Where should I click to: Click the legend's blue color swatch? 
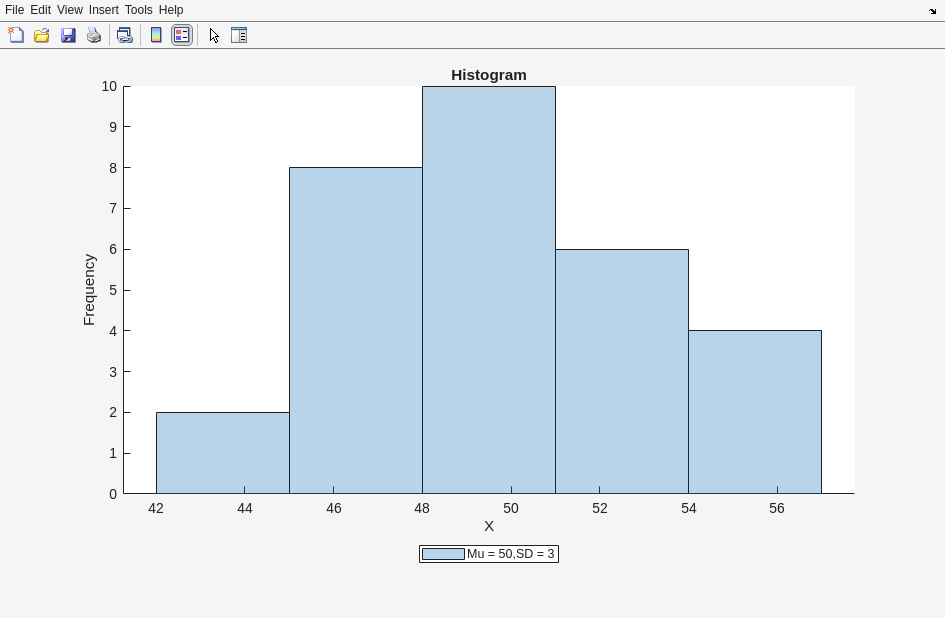(x=443, y=554)
